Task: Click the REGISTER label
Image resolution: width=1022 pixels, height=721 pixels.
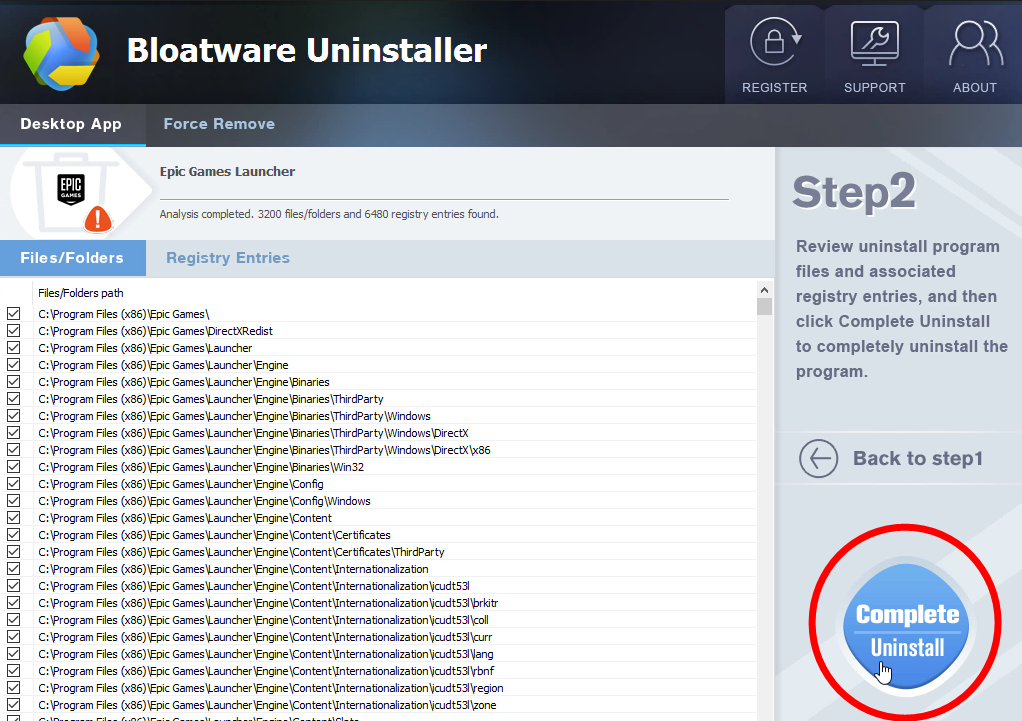Action: click(x=774, y=87)
